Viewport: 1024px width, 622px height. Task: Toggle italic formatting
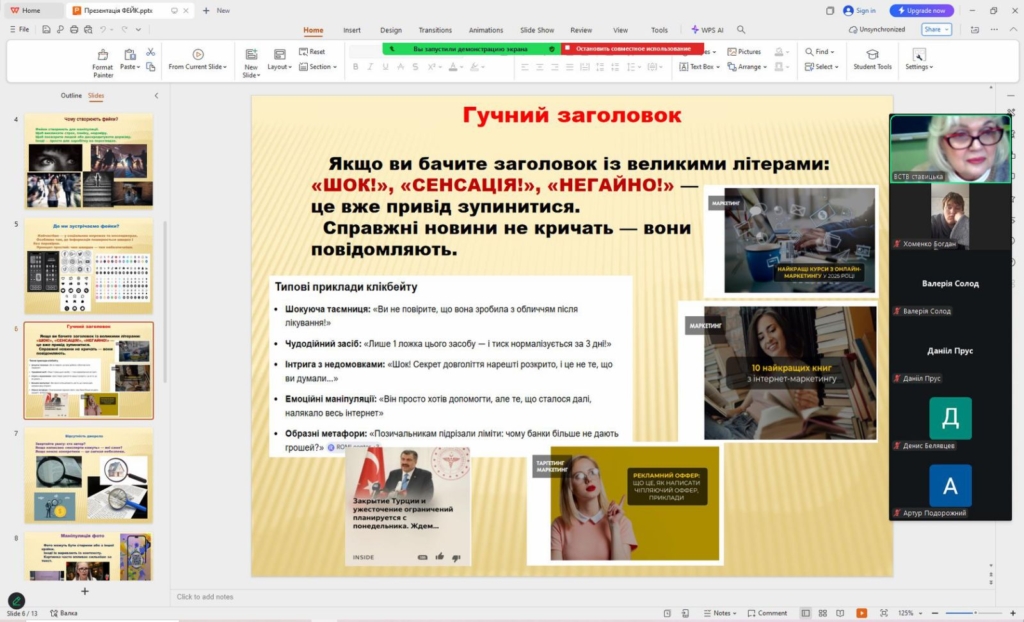coord(370,67)
